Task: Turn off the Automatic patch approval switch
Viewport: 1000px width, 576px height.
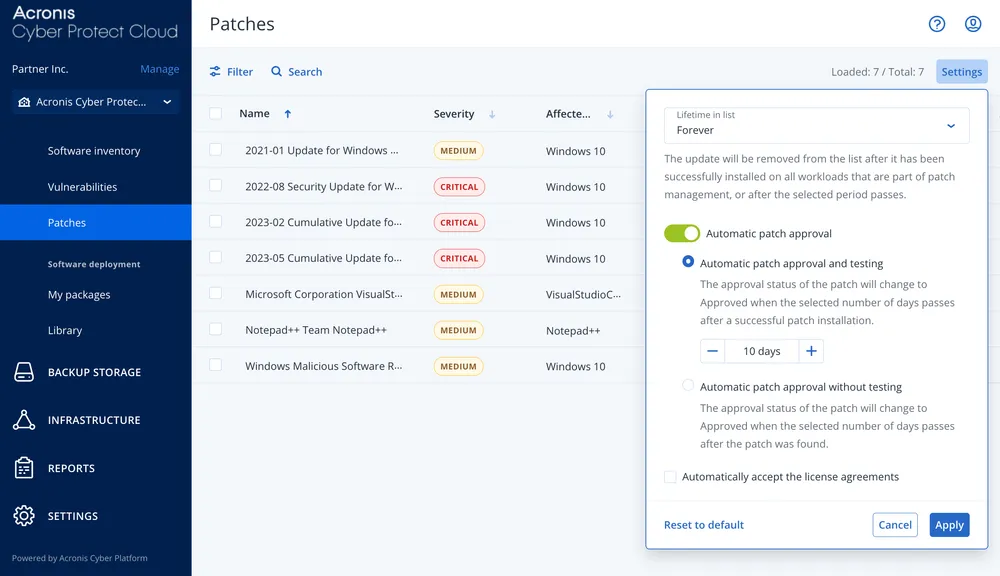Action: pyautogui.click(x=682, y=233)
